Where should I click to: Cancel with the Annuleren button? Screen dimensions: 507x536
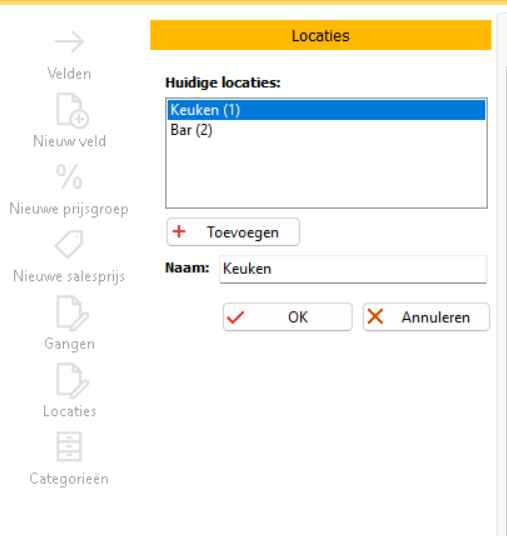(x=426, y=317)
